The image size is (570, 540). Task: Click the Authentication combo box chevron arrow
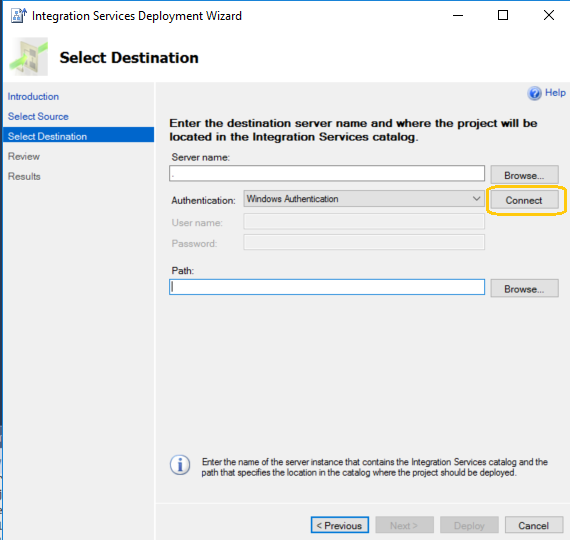(x=476, y=199)
